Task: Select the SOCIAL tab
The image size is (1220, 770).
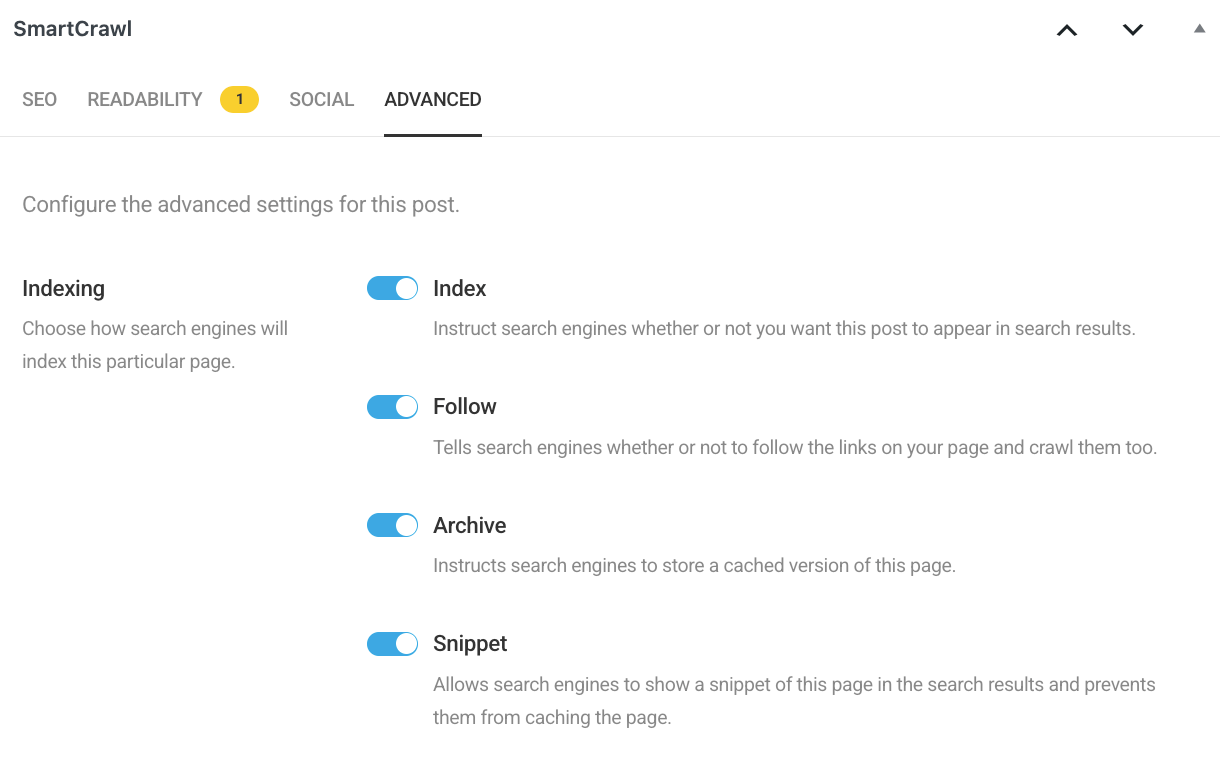Action: tap(321, 99)
